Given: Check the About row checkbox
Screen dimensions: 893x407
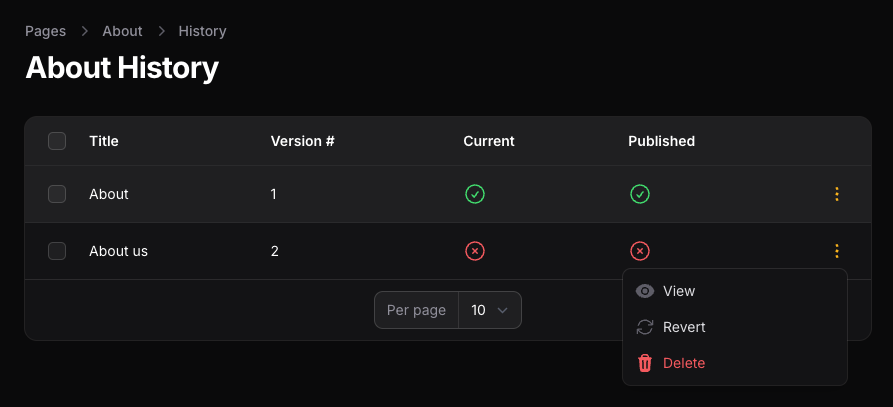Looking at the screenshot, I should point(57,194).
